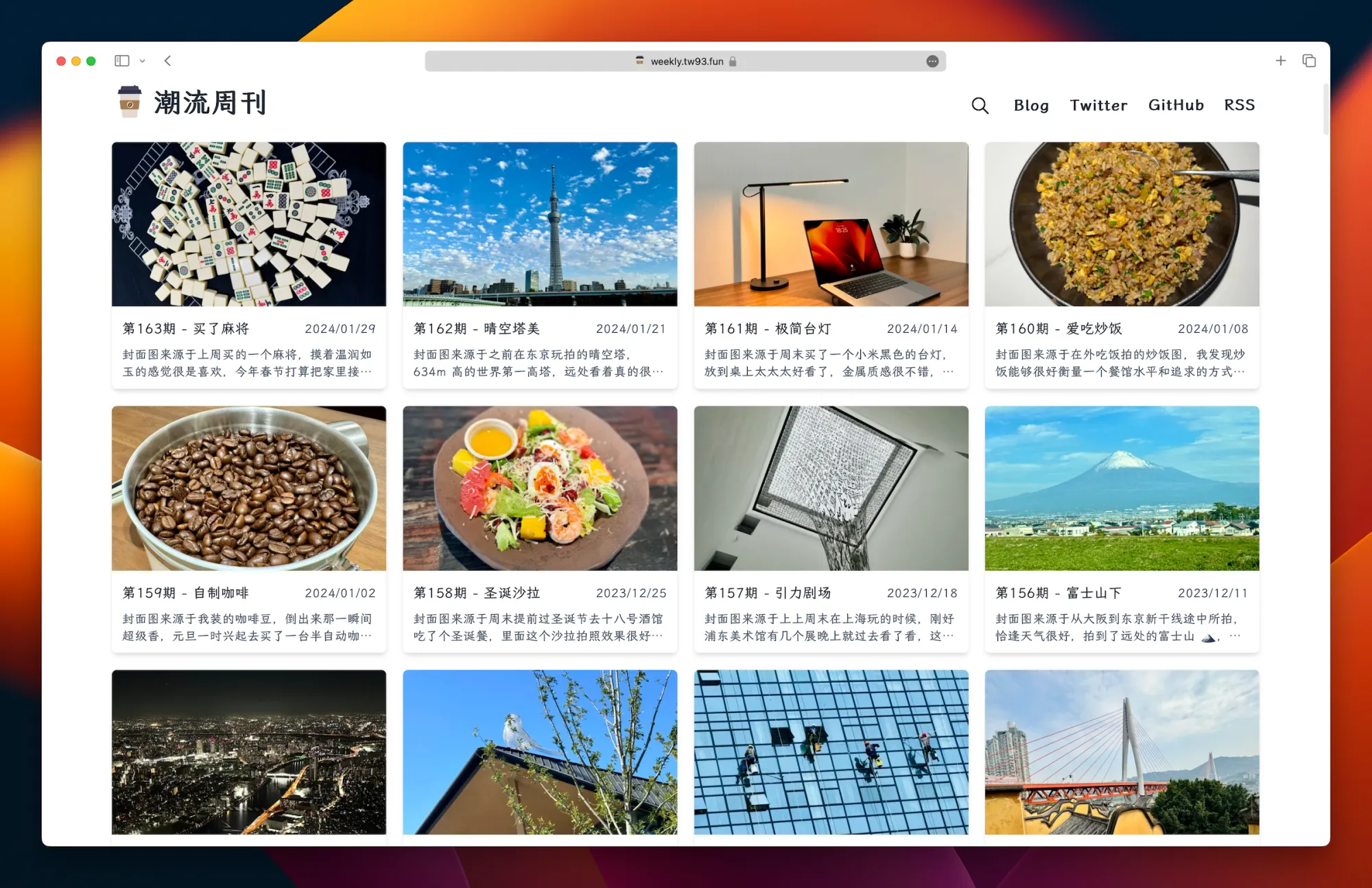
Task: Go back with the browser arrow
Action: pos(168,61)
